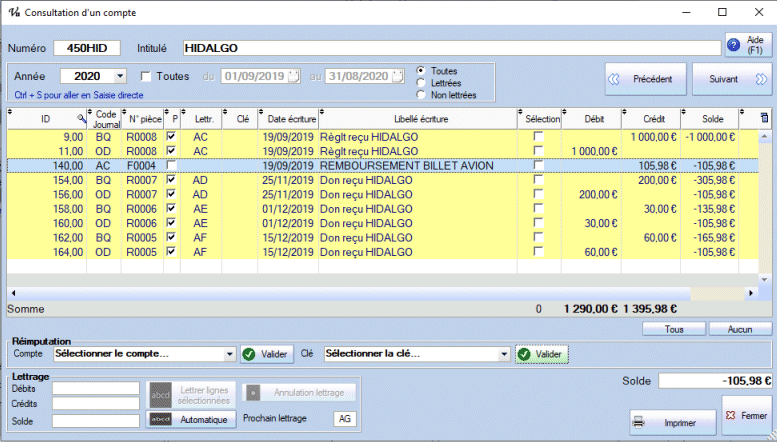777x442 pixels.
Task: Tick Sélection checkbox for REMBOURSEMENT BILLET AVION row
Action: click(x=539, y=165)
